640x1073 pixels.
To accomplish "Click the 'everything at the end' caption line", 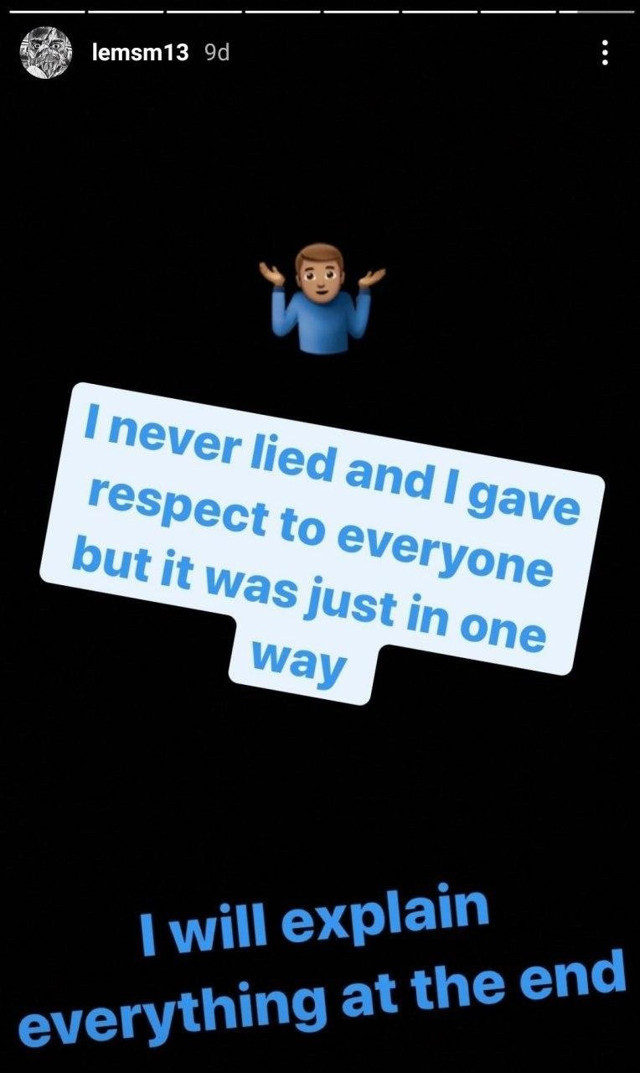I will coord(322,998).
